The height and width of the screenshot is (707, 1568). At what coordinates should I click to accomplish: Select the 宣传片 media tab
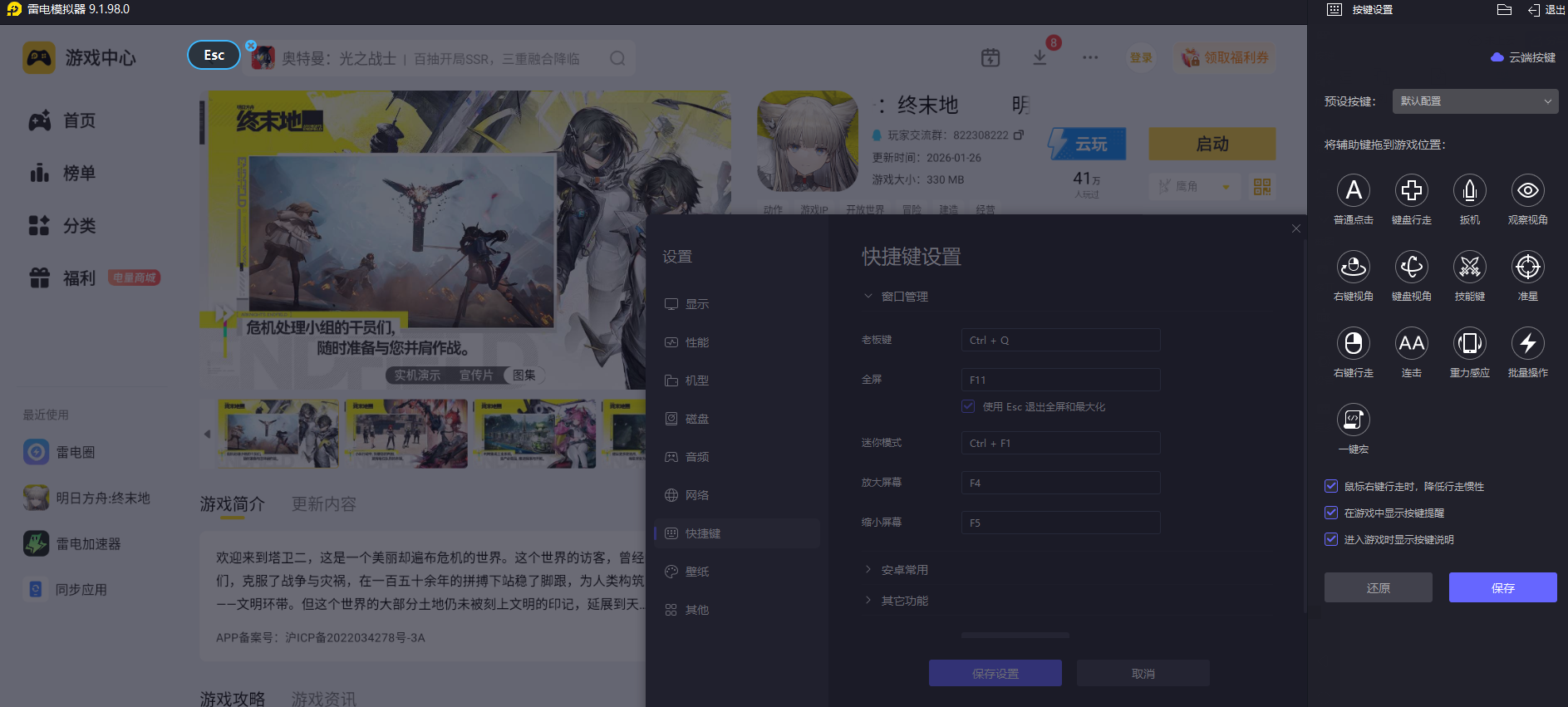pyautogui.click(x=476, y=376)
